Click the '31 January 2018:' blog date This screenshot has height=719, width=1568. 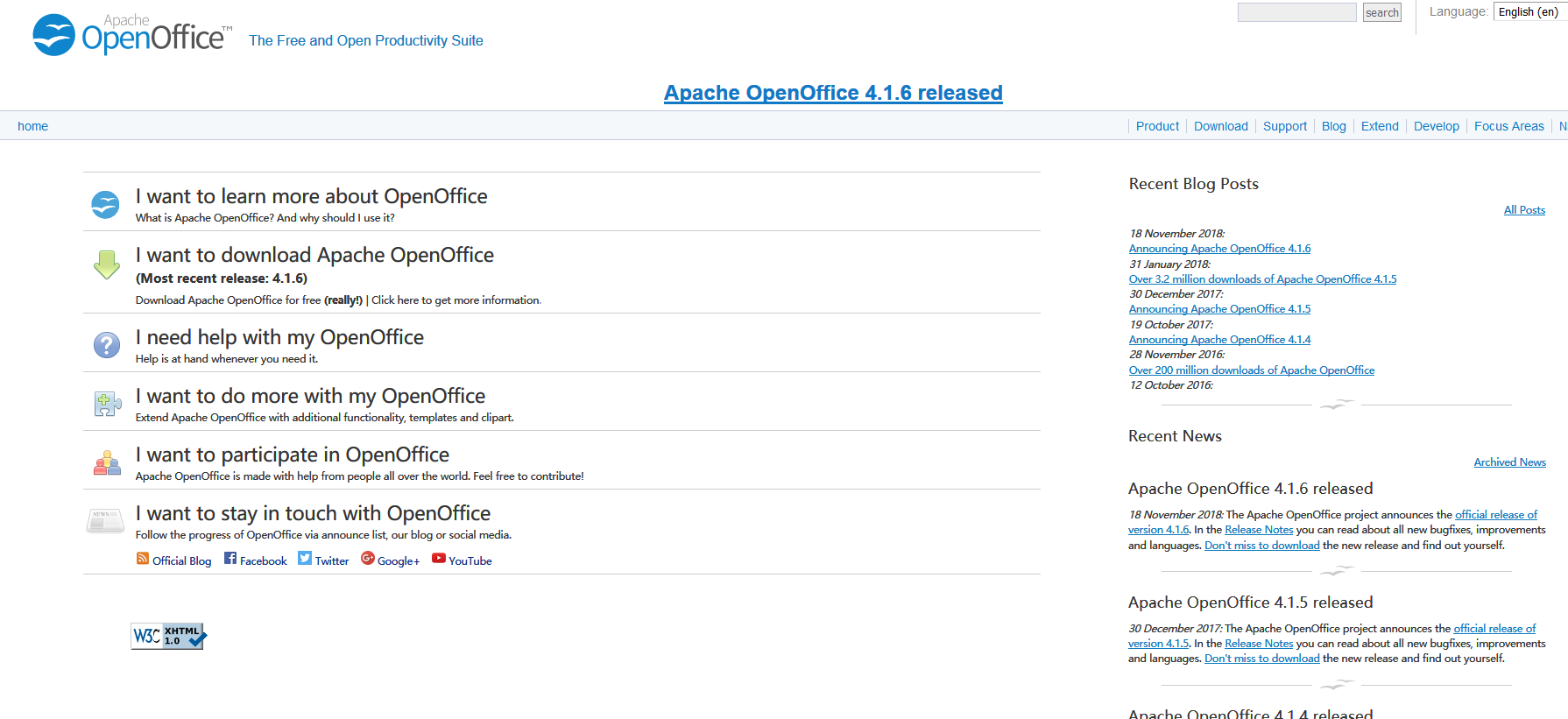1169,264
